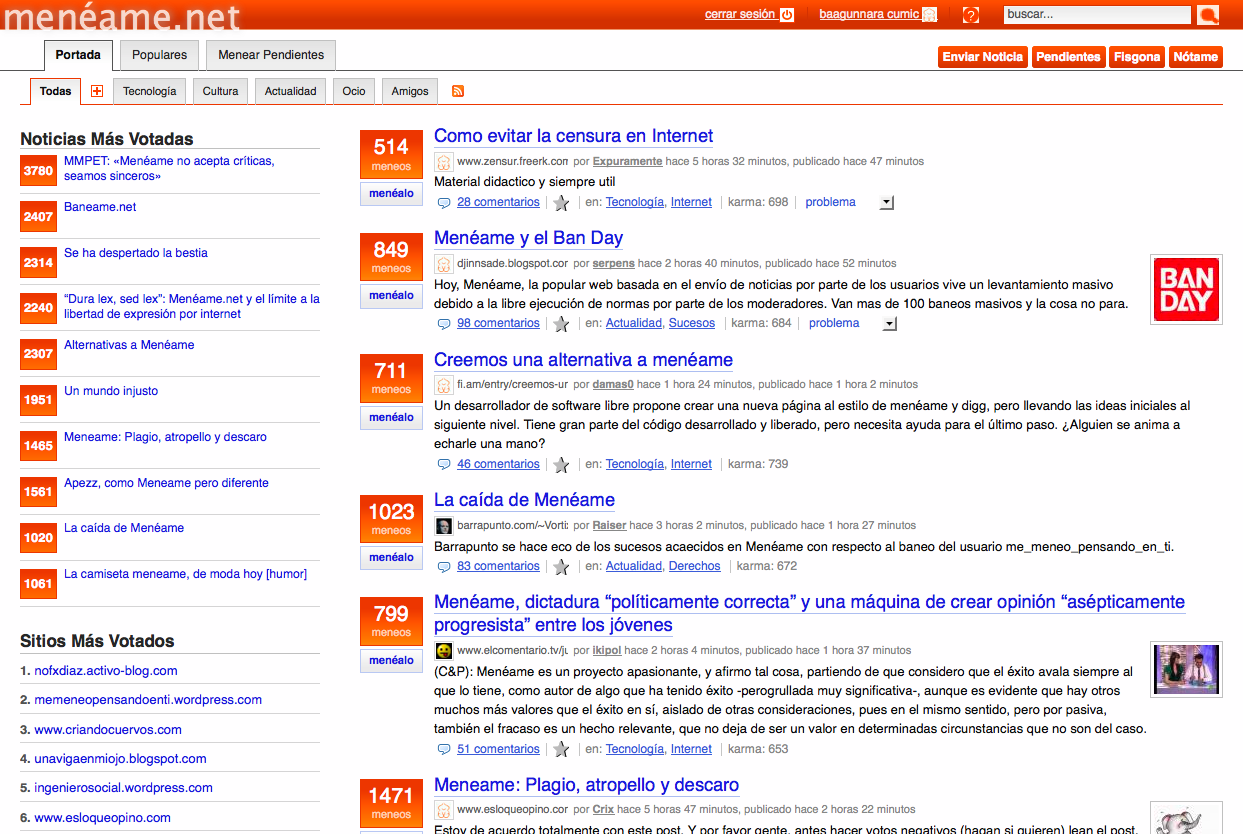This screenshot has width=1243, height=834.
Task: Click the magnifier search button icon
Action: (1208, 14)
